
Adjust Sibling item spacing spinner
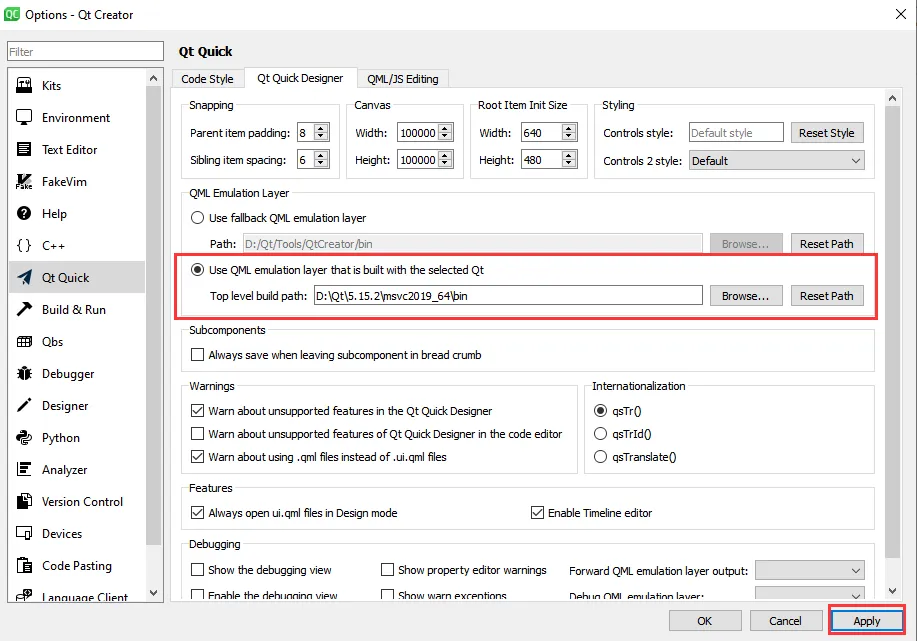point(320,159)
